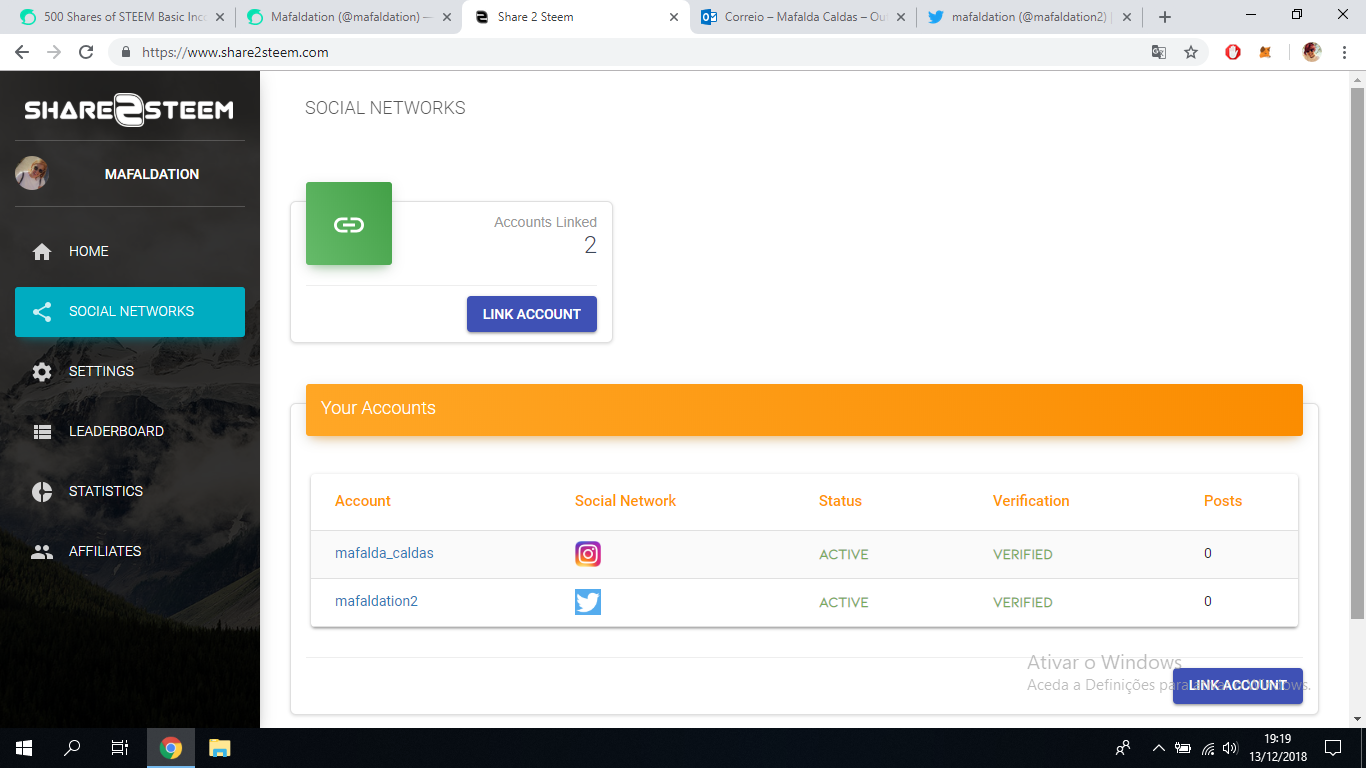Open the MetaMask fox extension

click(1265, 52)
